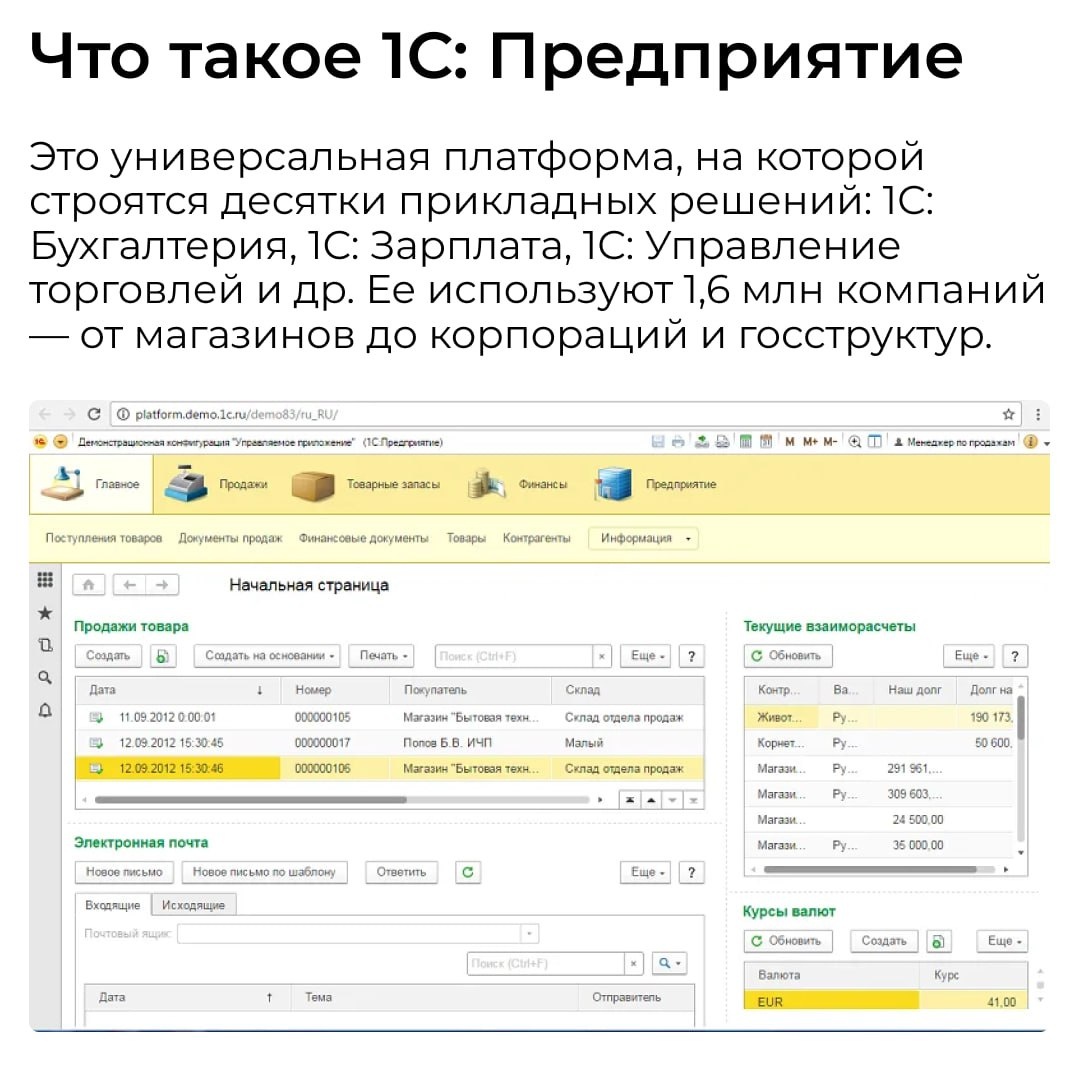Click the M memory button
Viewport: 1080px width, 1080px height.
(789, 442)
